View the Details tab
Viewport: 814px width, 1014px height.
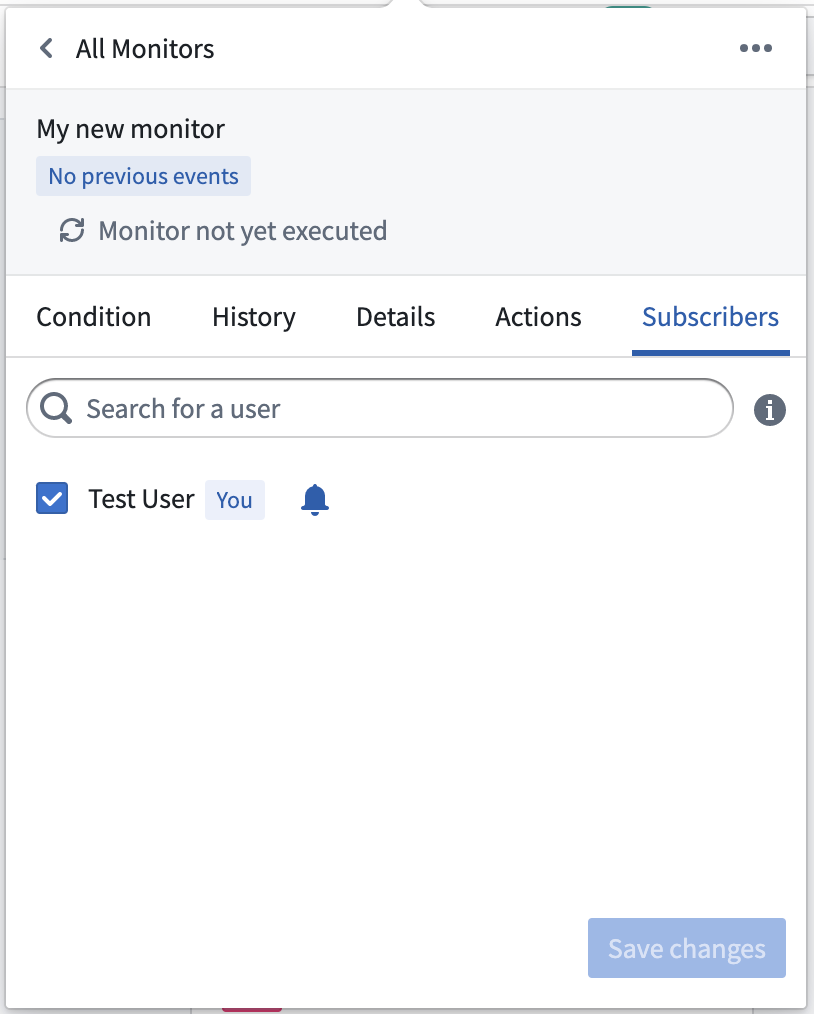pos(396,317)
